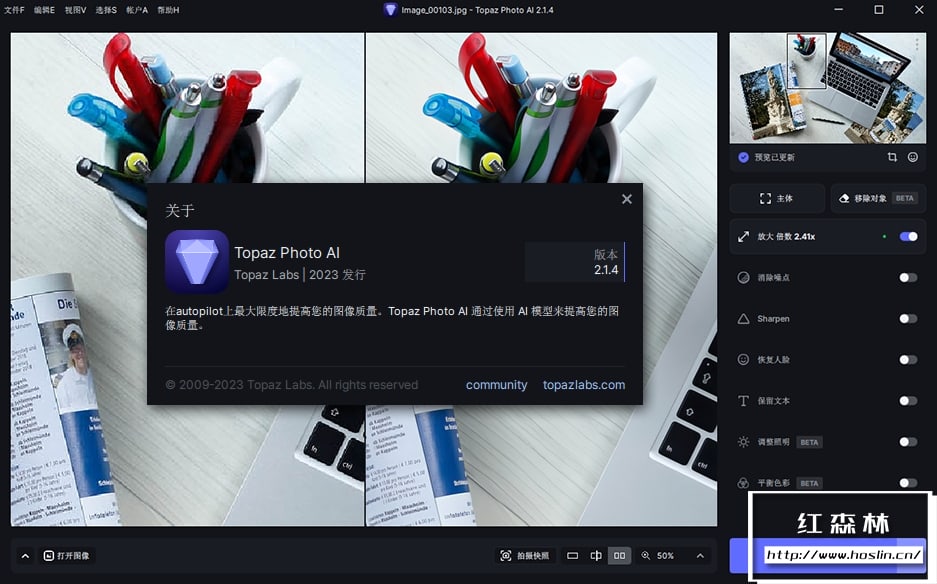Click the face smiley icon beside crop
Viewport: 937px width, 584px height.
click(912, 157)
